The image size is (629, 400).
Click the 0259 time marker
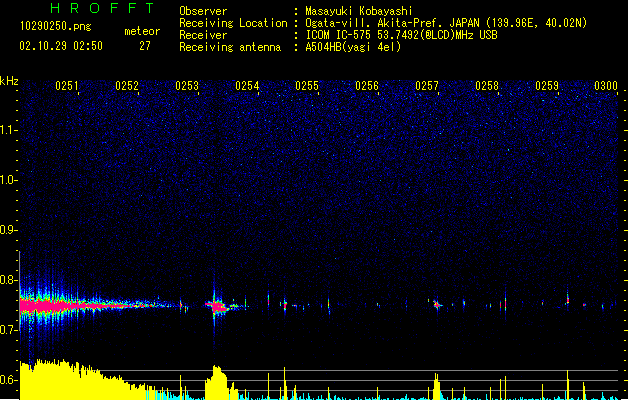point(547,86)
